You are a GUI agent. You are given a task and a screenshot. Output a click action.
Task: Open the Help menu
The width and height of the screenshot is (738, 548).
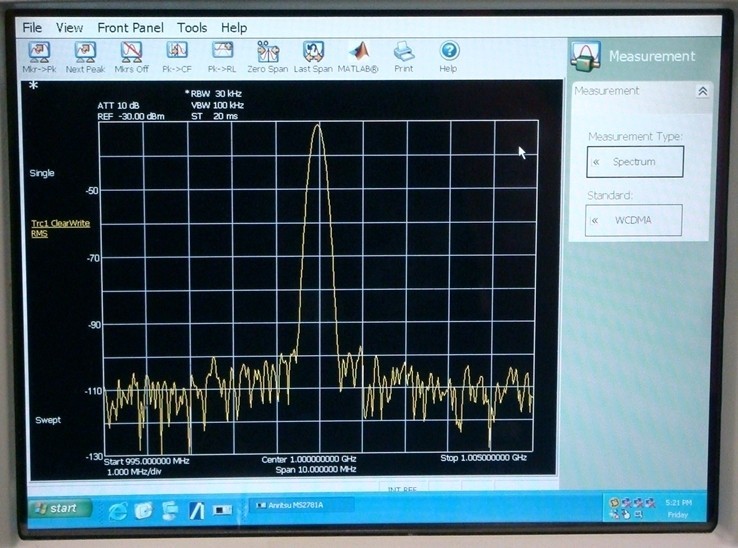(x=234, y=28)
